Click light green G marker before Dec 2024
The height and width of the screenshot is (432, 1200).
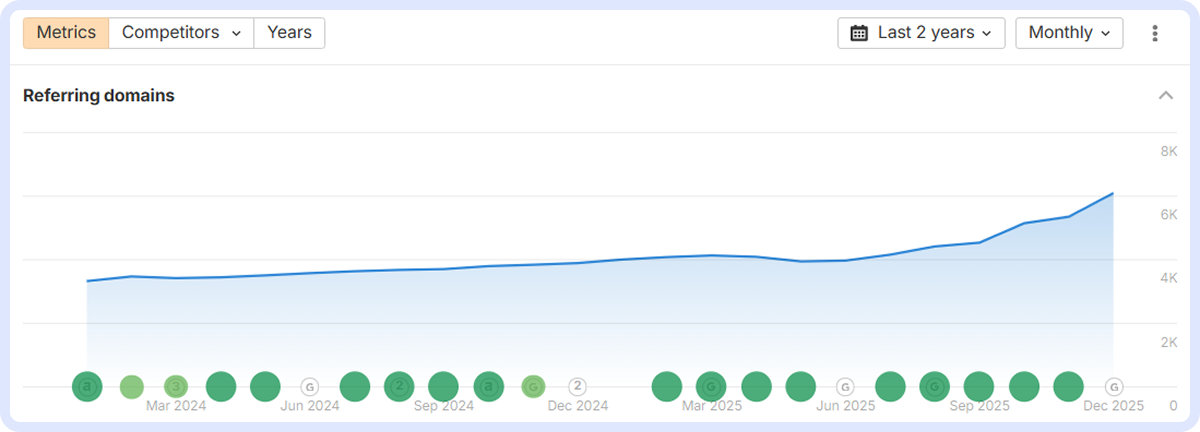533,386
